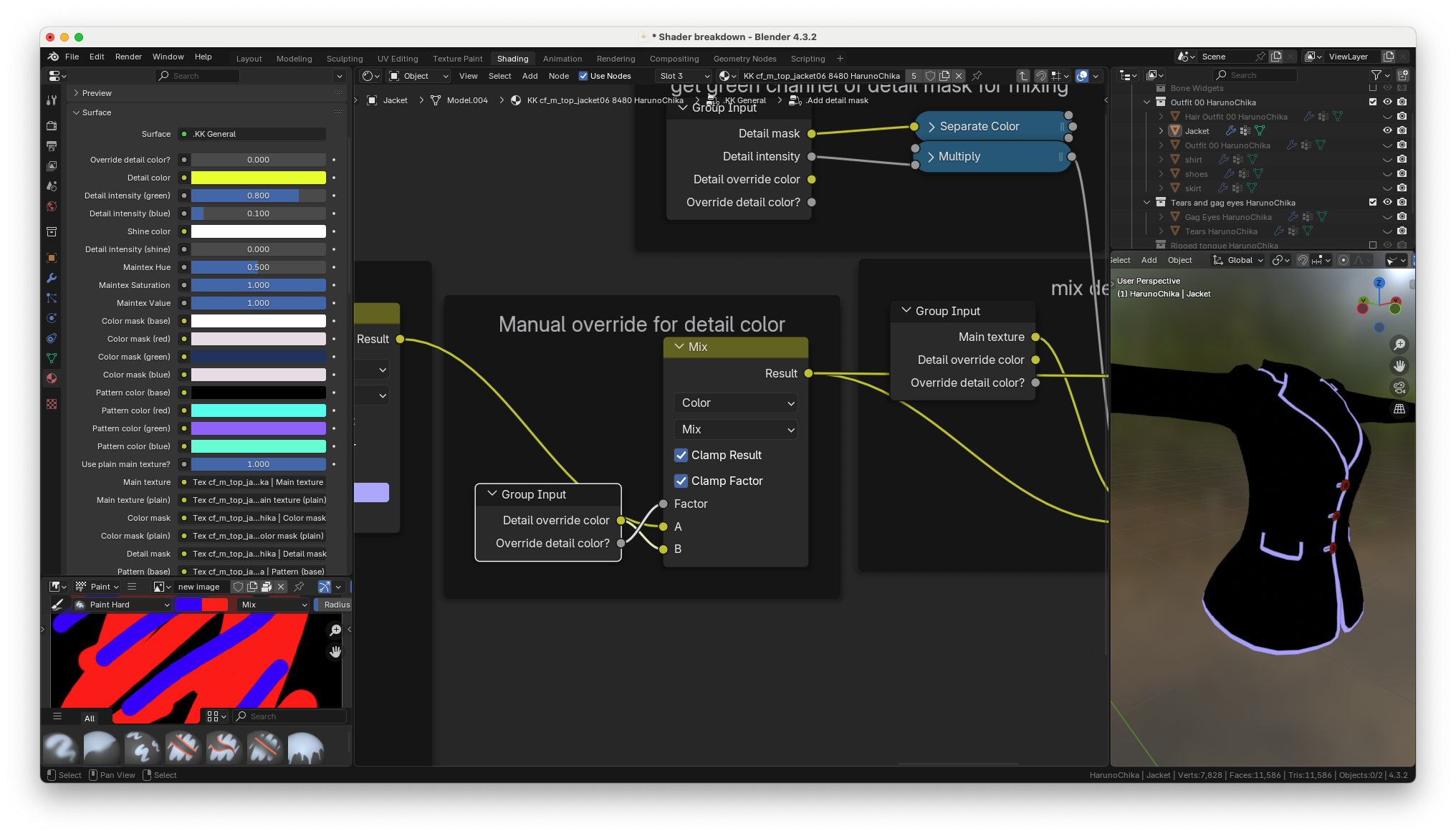Click the viewport camera view icon

click(1399, 388)
